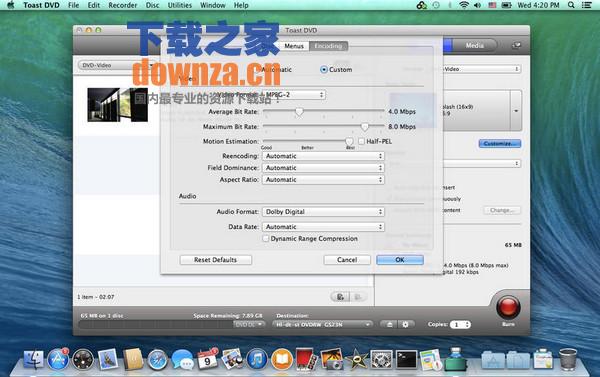
Task: Expand menu style arrow on right panel
Action: (516, 111)
